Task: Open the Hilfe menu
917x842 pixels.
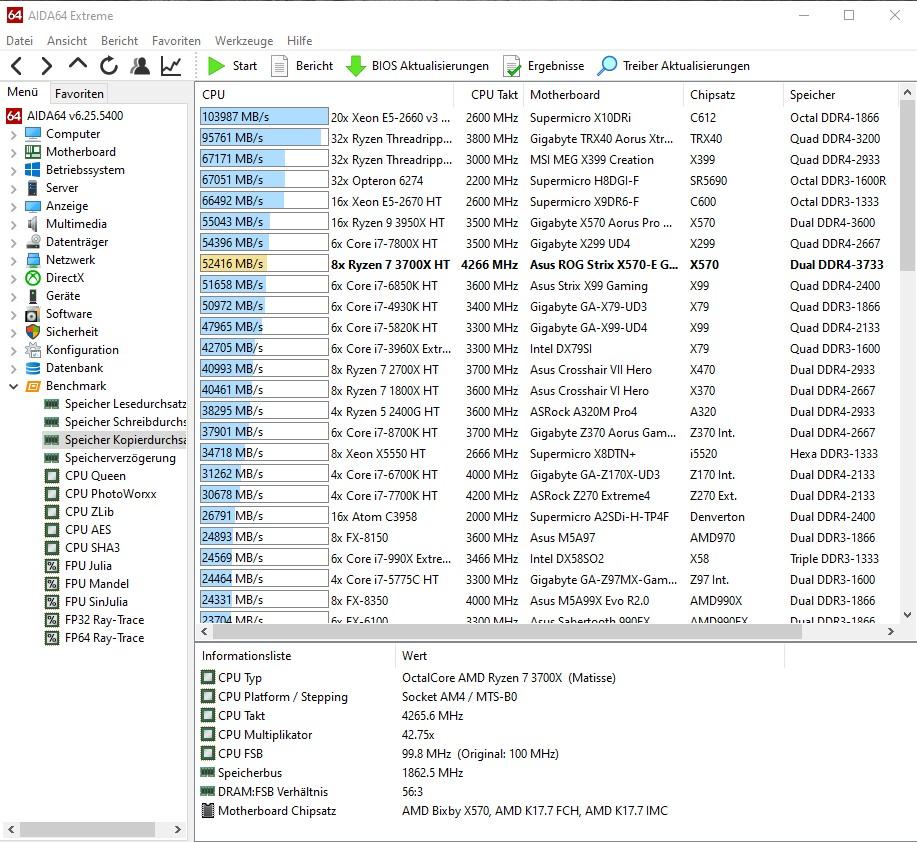Action: 299,41
